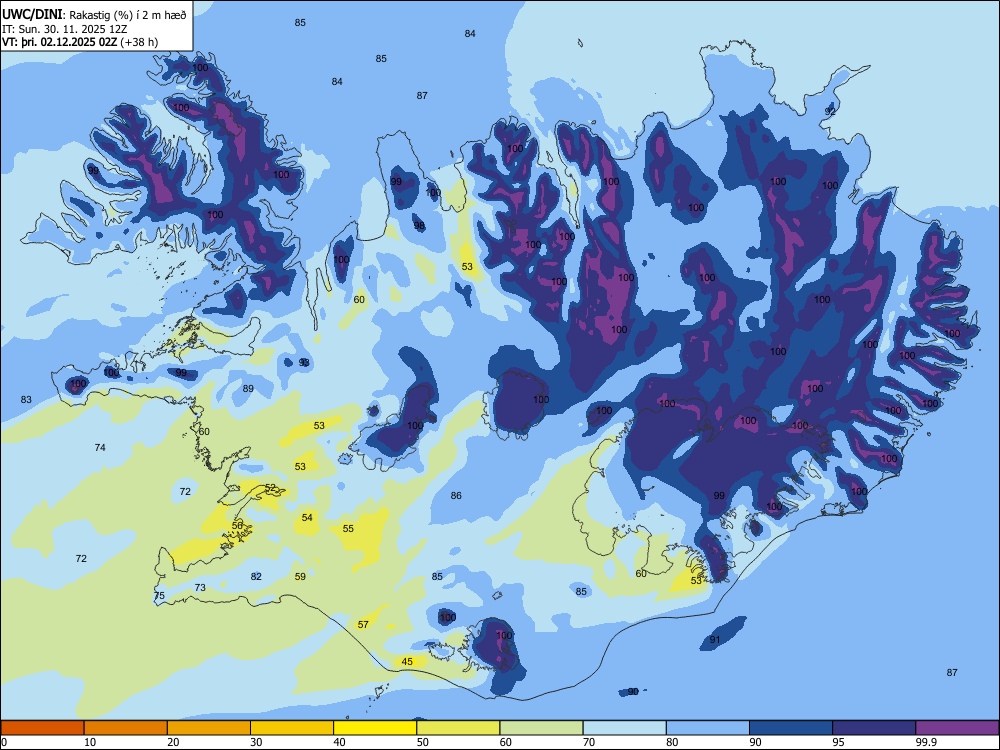Click the 98 humidity value

tap(419, 226)
